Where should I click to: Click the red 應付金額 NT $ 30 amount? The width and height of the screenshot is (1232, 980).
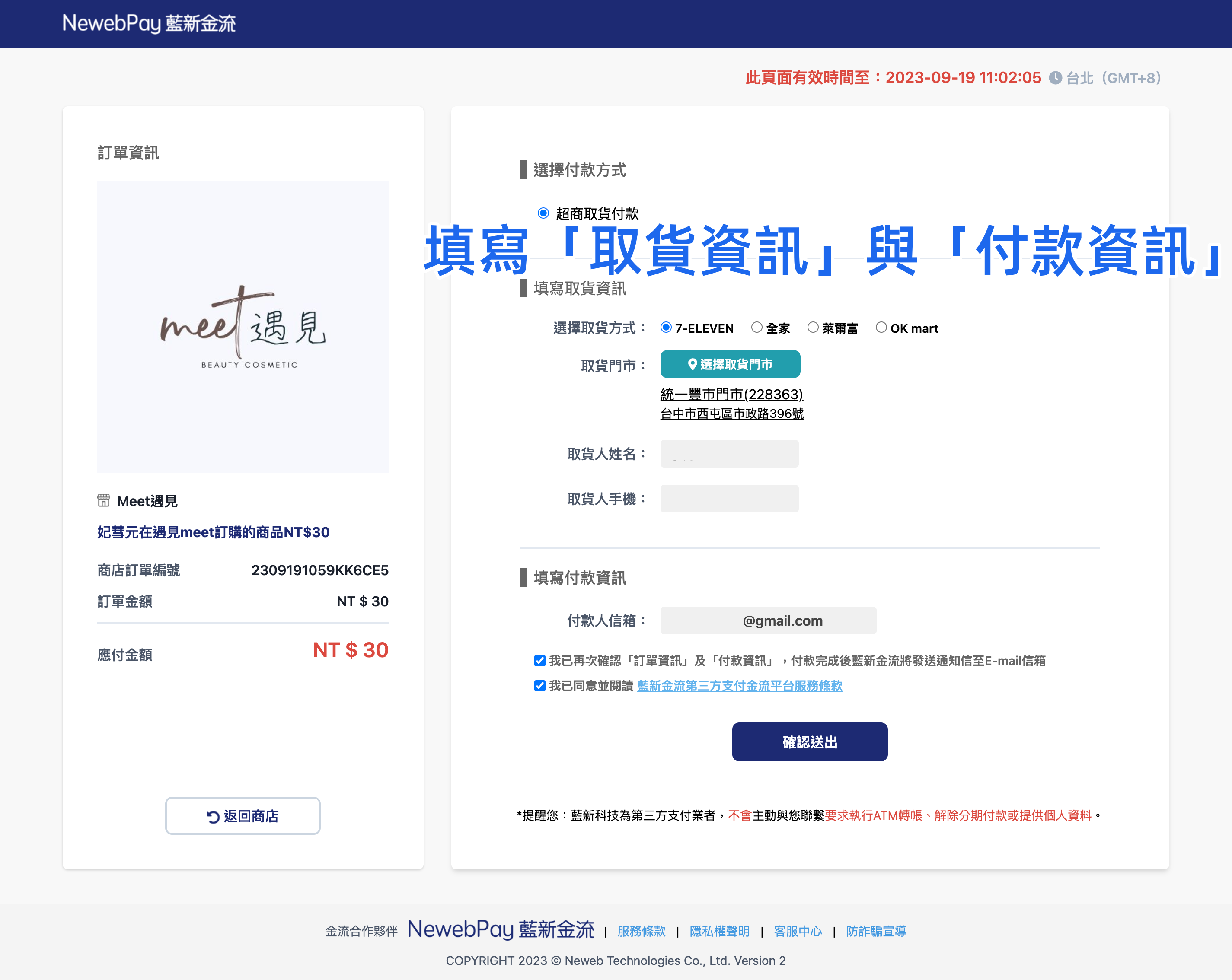click(351, 650)
